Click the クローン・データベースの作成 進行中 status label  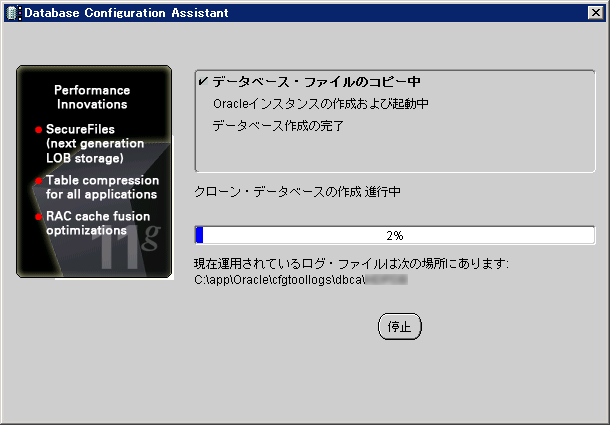pyautogui.click(x=297, y=191)
